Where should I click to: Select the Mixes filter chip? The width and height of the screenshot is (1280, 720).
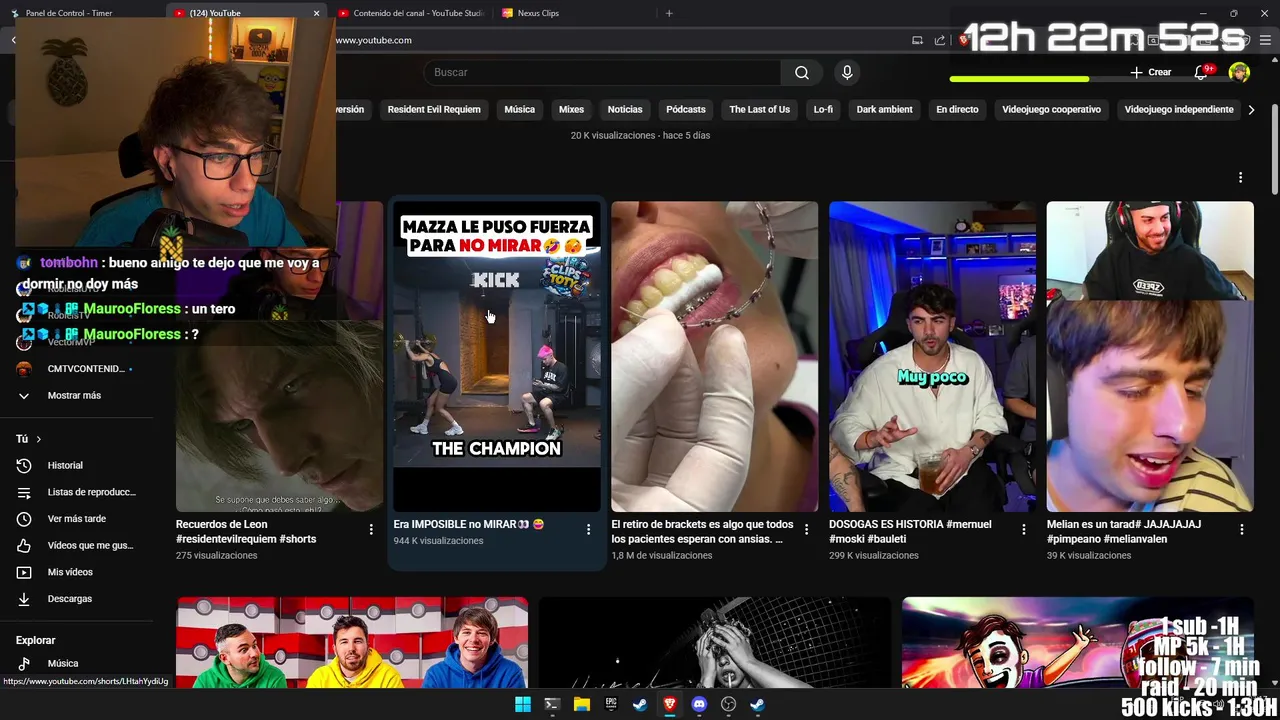571,110
